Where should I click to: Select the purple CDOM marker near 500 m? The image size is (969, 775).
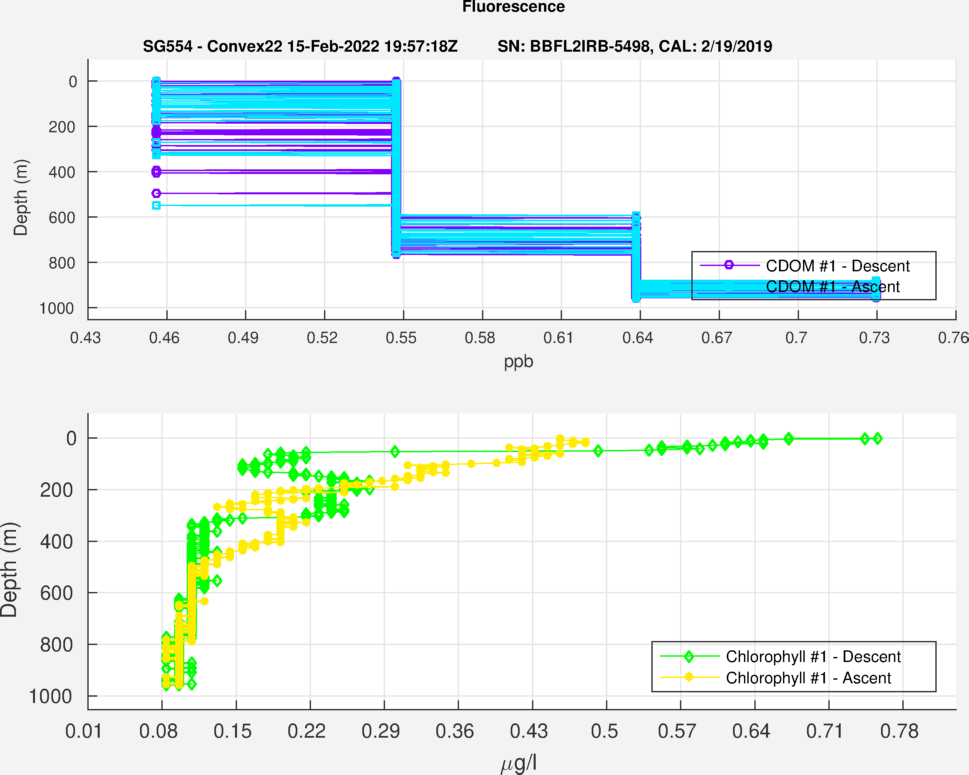coord(156,193)
